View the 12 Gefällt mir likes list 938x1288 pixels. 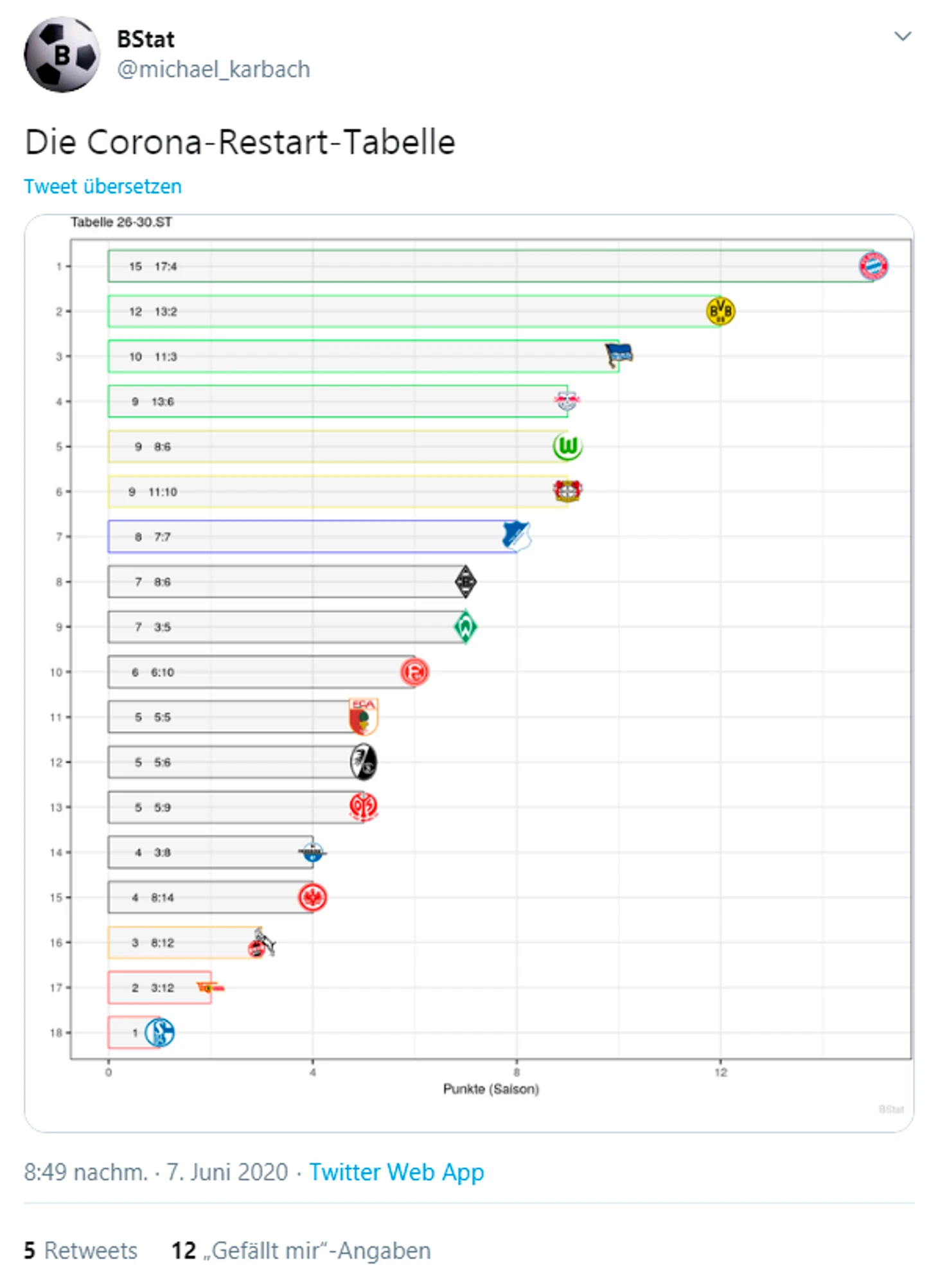[301, 1251]
